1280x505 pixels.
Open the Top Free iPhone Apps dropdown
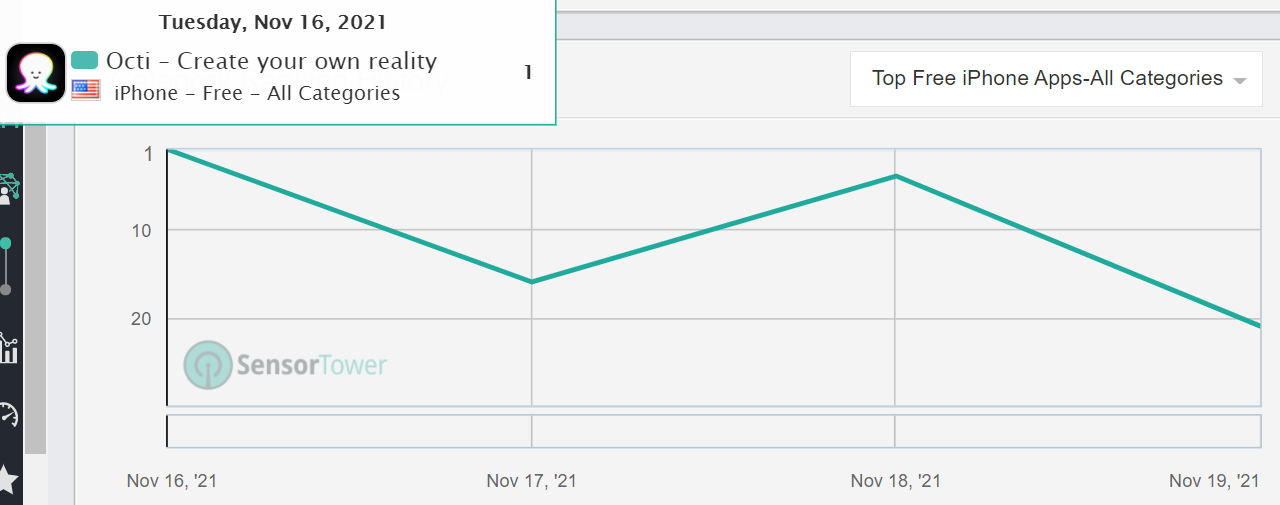(x=1047, y=78)
